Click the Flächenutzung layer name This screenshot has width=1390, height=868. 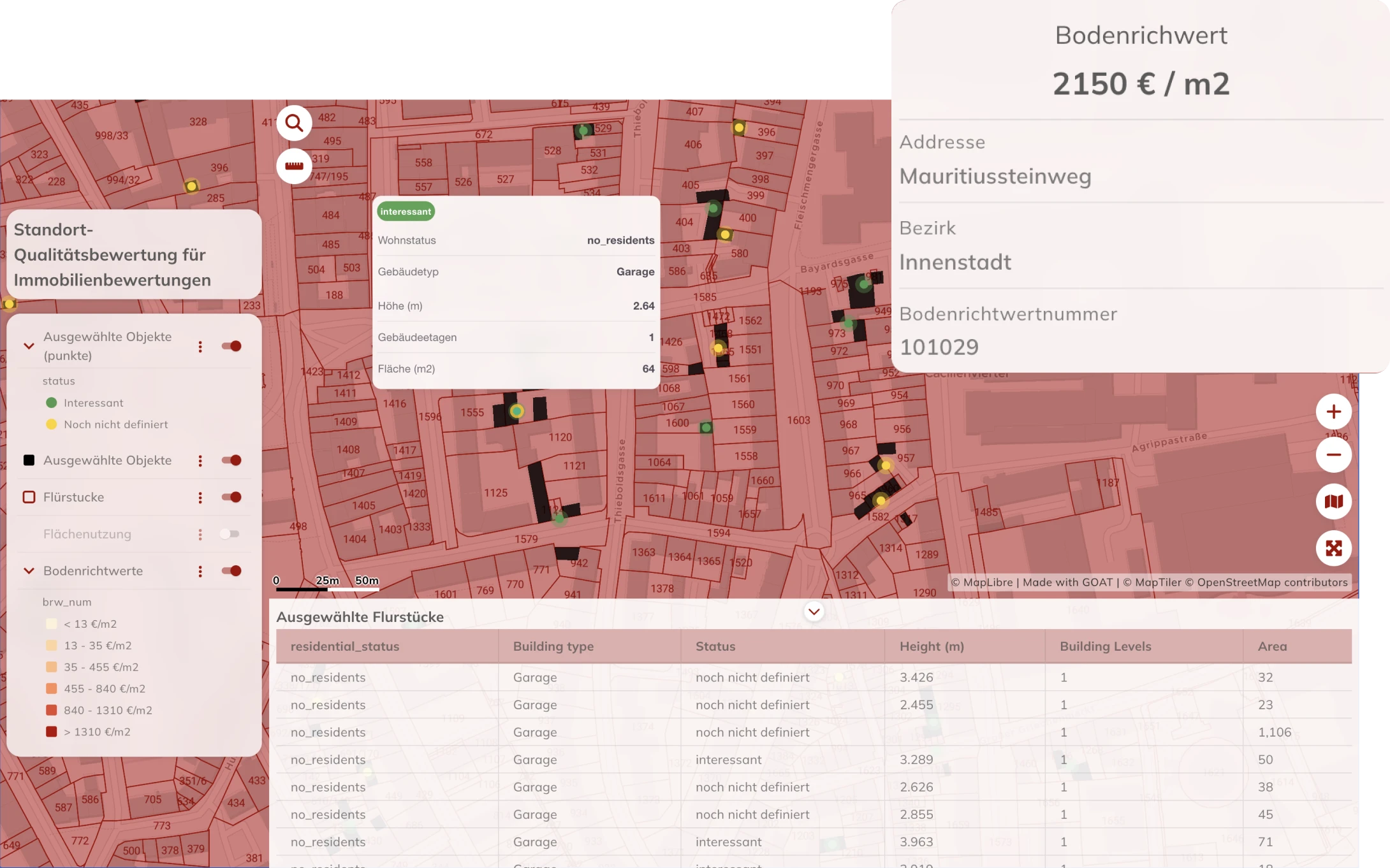[x=87, y=534]
